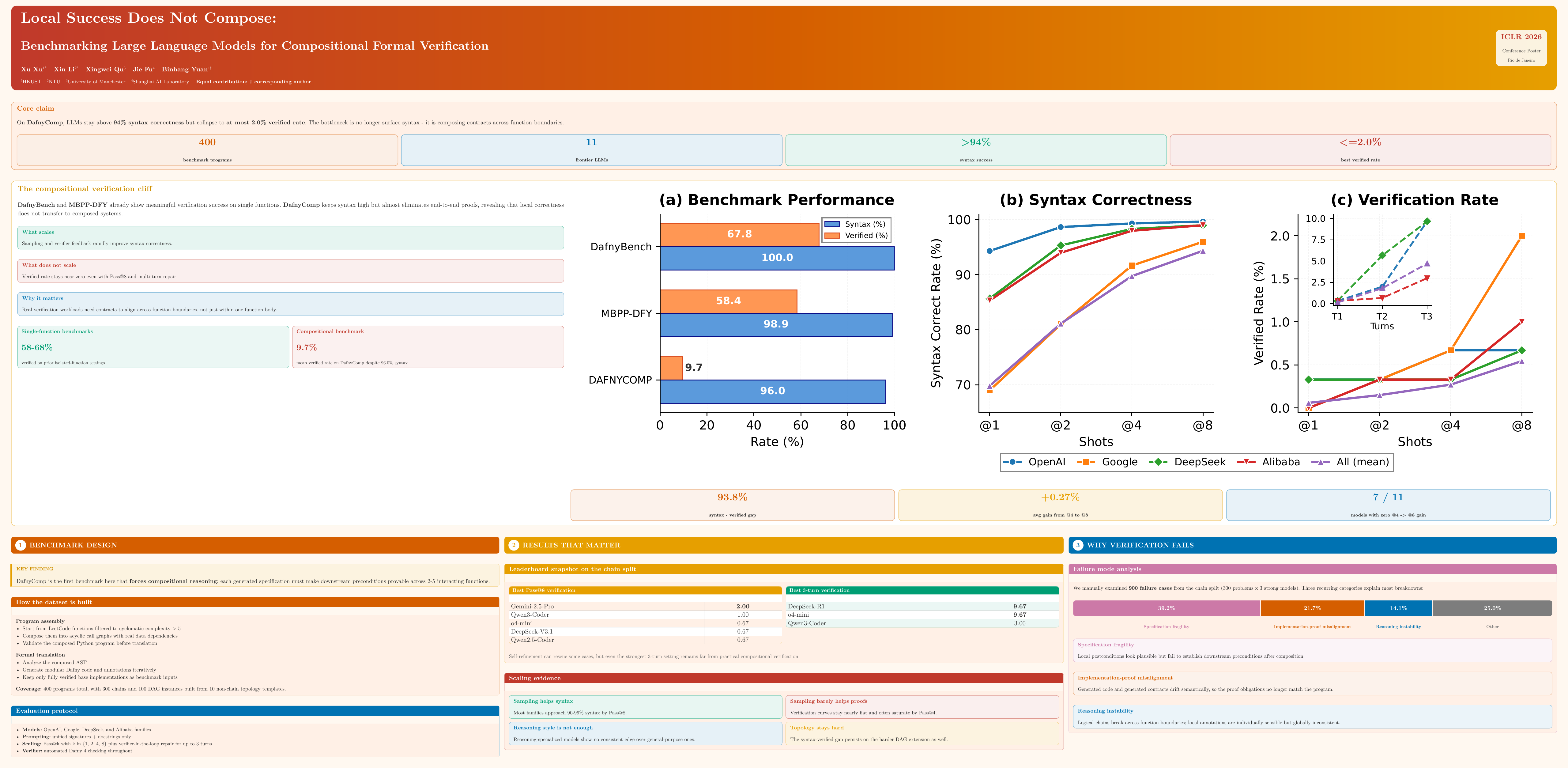Click the orange Verified (%) legend swatch
The image size is (1568, 768).
tap(832, 236)
